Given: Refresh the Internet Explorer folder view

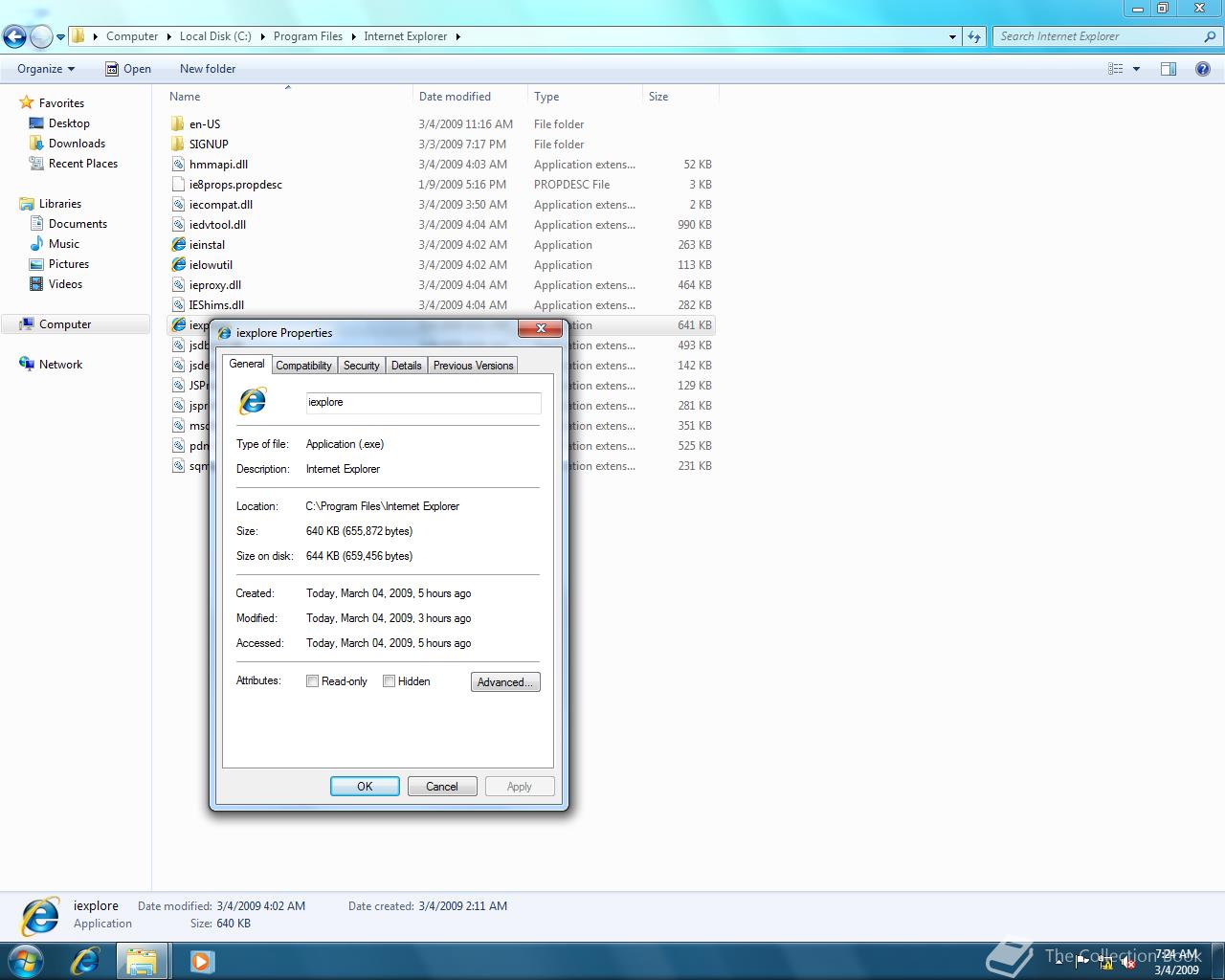Looking at the screenshot, I should 974,36.
